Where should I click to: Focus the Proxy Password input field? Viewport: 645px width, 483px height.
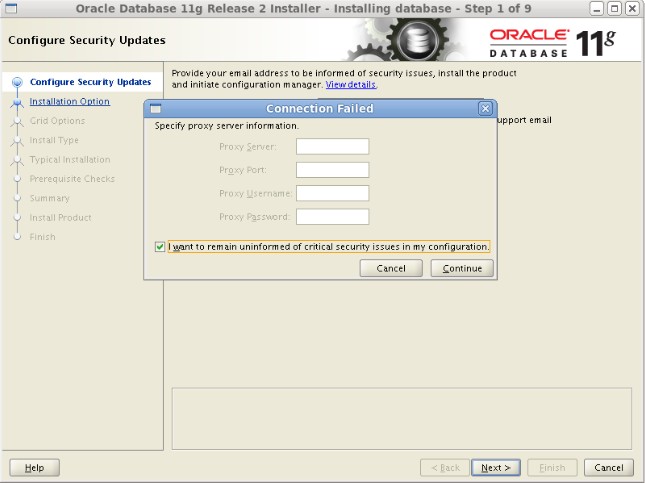(x=332, y=217)
